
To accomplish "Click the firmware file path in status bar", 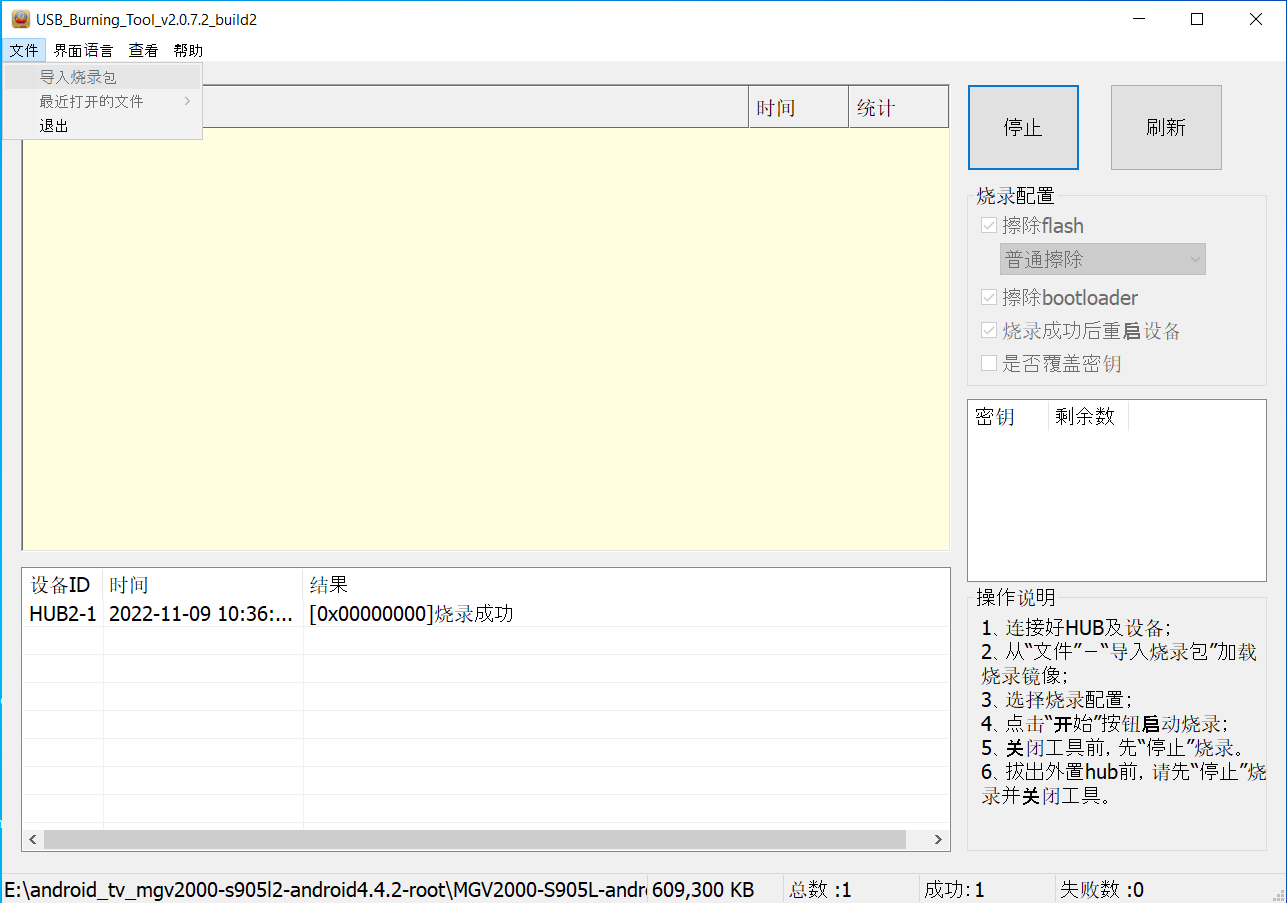I will coord(324,890).
